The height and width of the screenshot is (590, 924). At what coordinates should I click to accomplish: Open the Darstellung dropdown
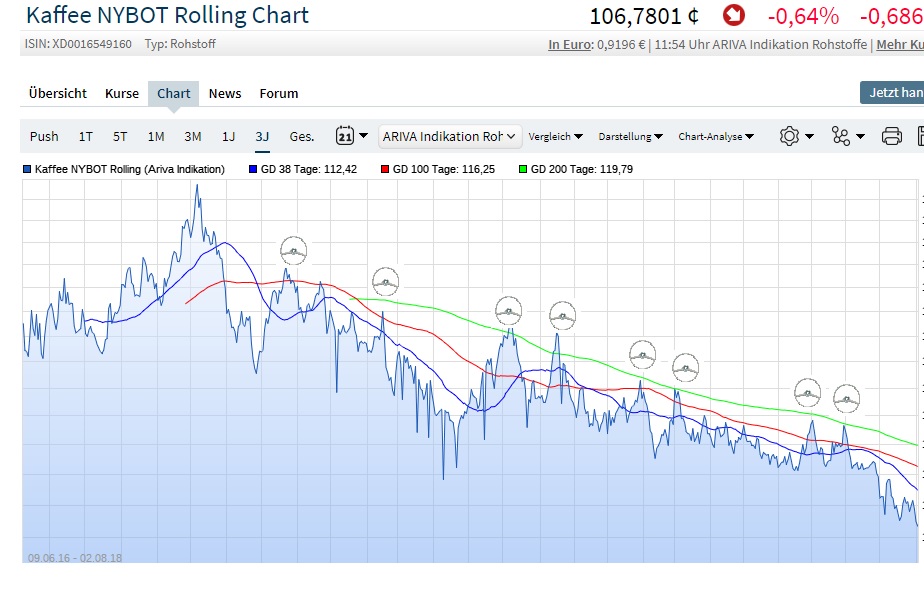coord(630,136)
